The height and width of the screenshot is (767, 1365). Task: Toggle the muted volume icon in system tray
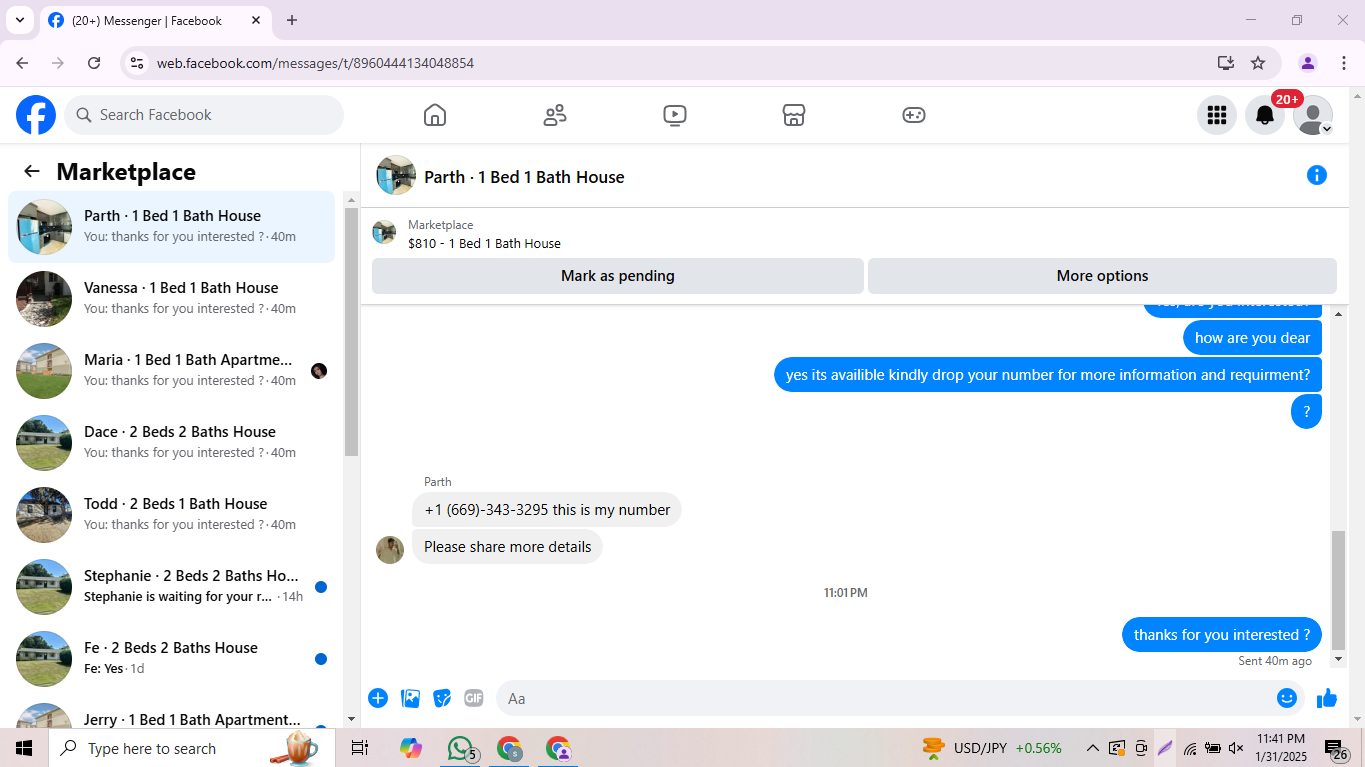click(x=1236, y=748)
